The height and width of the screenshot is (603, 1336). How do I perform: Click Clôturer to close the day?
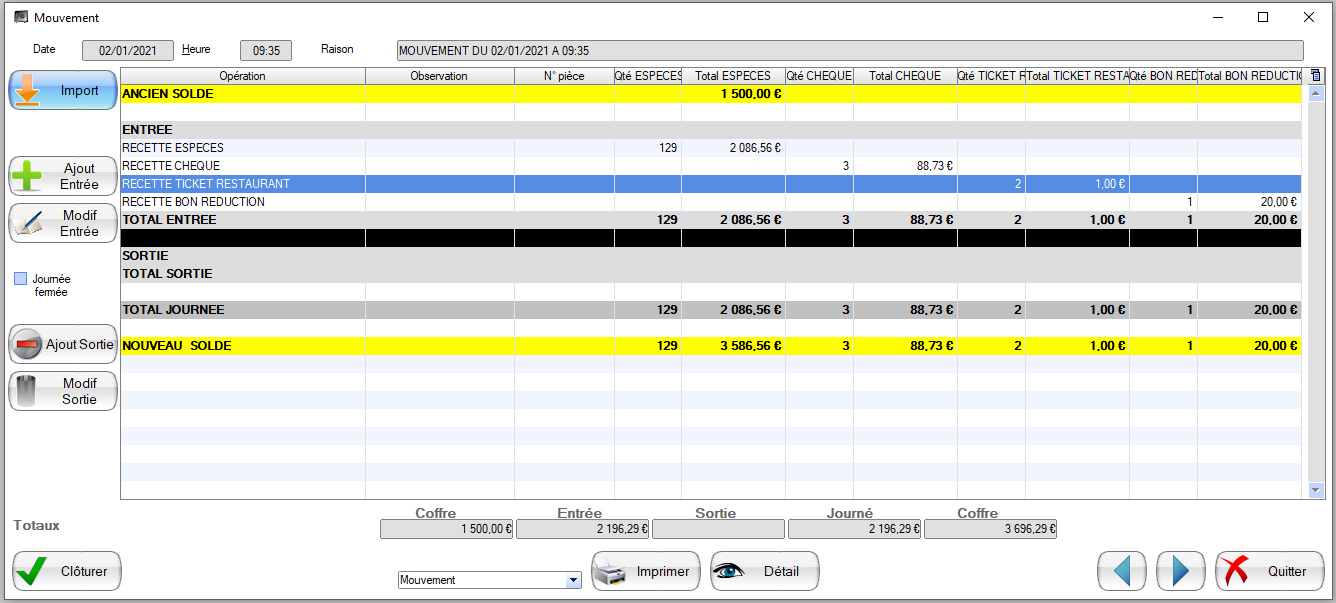pos(67,571)
